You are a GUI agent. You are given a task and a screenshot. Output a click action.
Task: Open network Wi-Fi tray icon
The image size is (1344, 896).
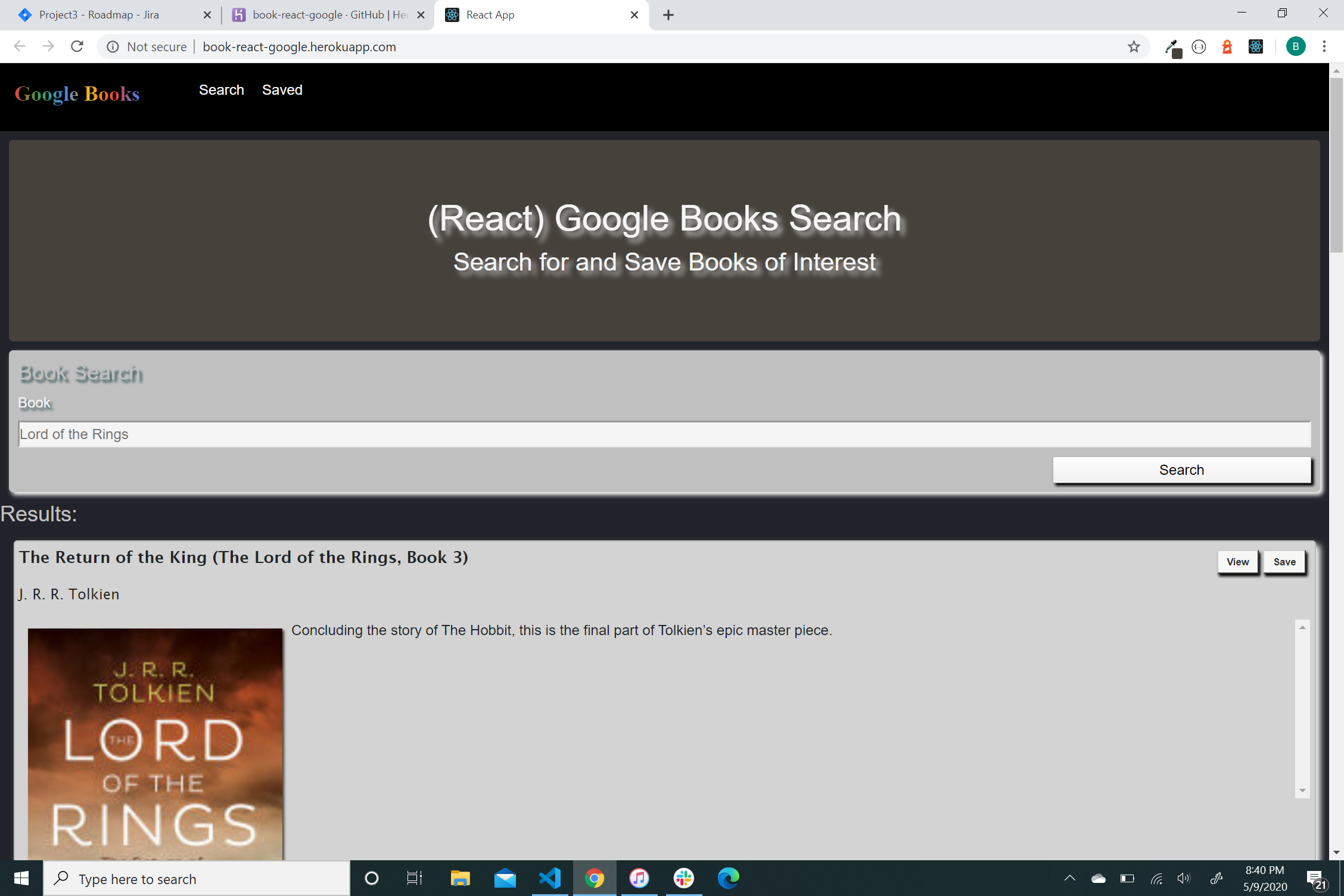tap(1156, 879)
